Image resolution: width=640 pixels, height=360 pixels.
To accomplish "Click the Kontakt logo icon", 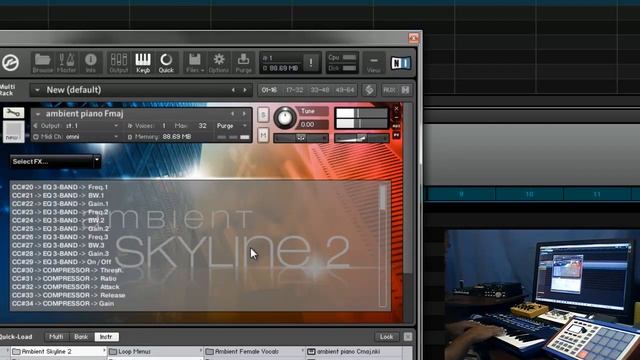I will click(10, 63).
